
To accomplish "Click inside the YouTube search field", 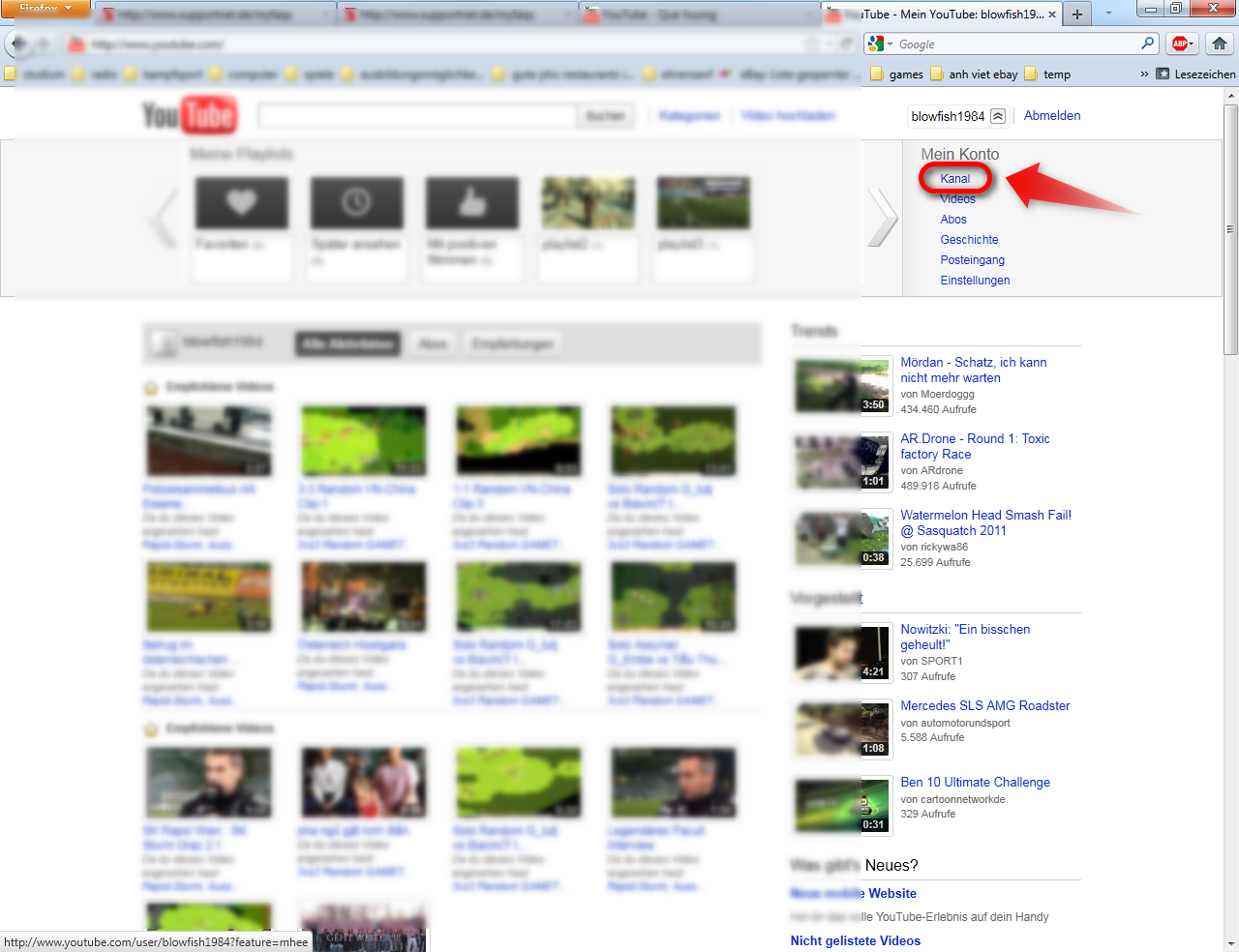I will click(x=416, y=115).
